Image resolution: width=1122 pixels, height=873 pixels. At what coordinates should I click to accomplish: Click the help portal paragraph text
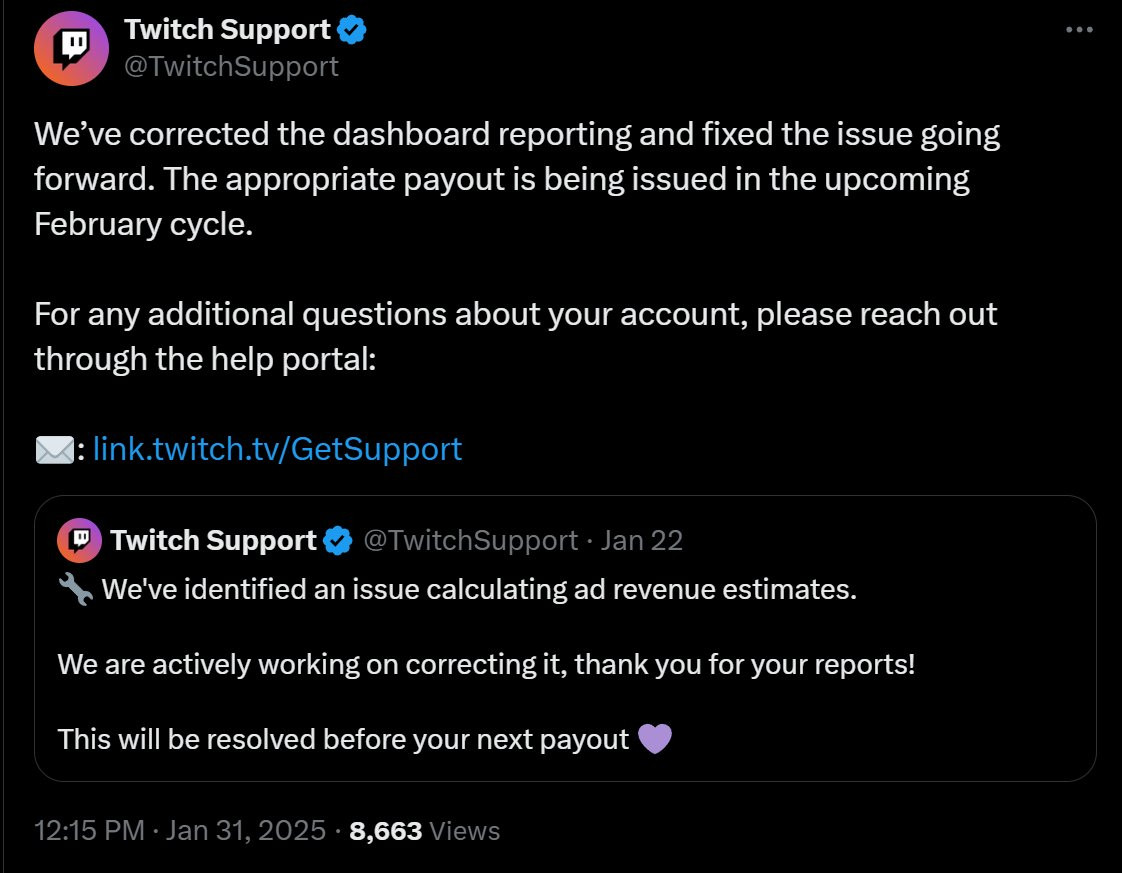click(515, 336)
